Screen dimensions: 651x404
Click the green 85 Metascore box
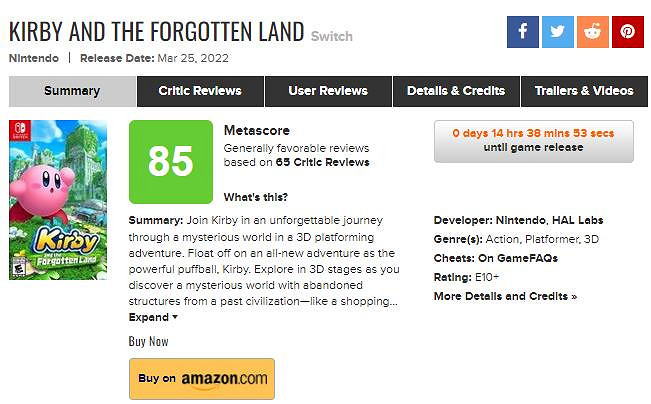[171, 162]
